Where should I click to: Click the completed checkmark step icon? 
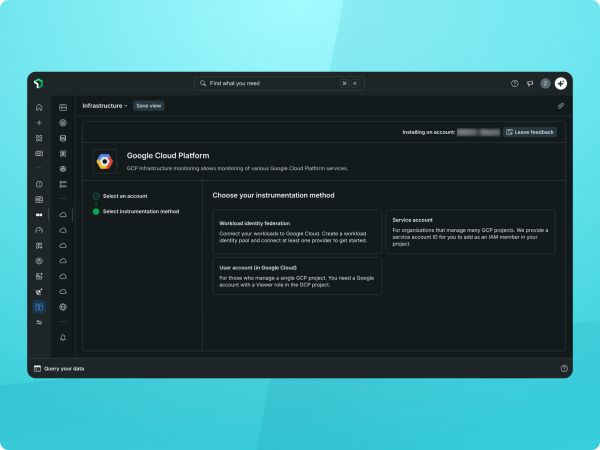(x=96, y=196)
